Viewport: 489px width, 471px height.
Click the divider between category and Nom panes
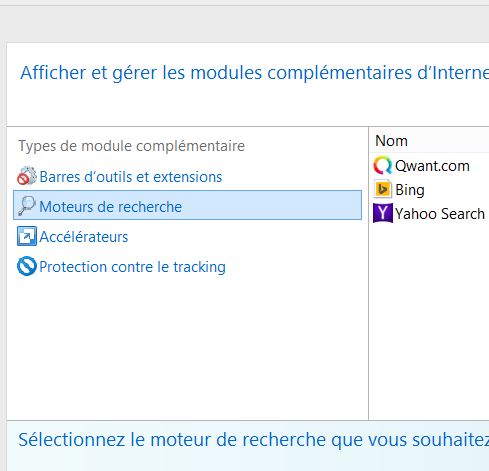368,273
